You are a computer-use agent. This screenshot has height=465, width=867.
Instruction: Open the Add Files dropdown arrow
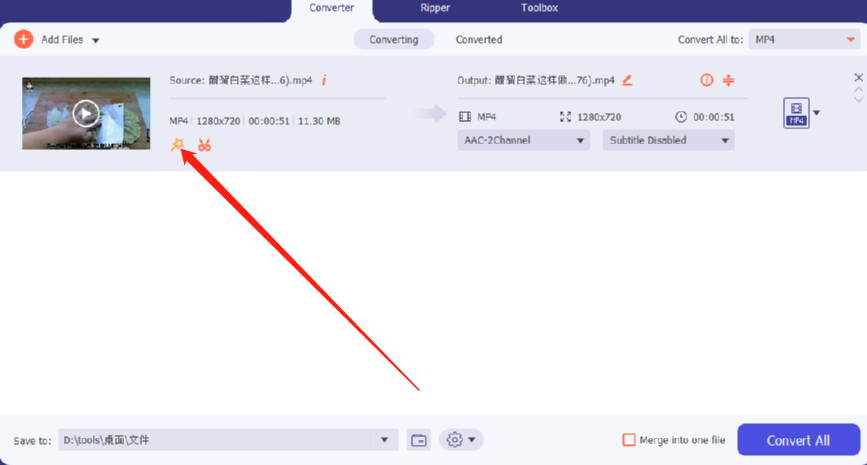(96, 40)
